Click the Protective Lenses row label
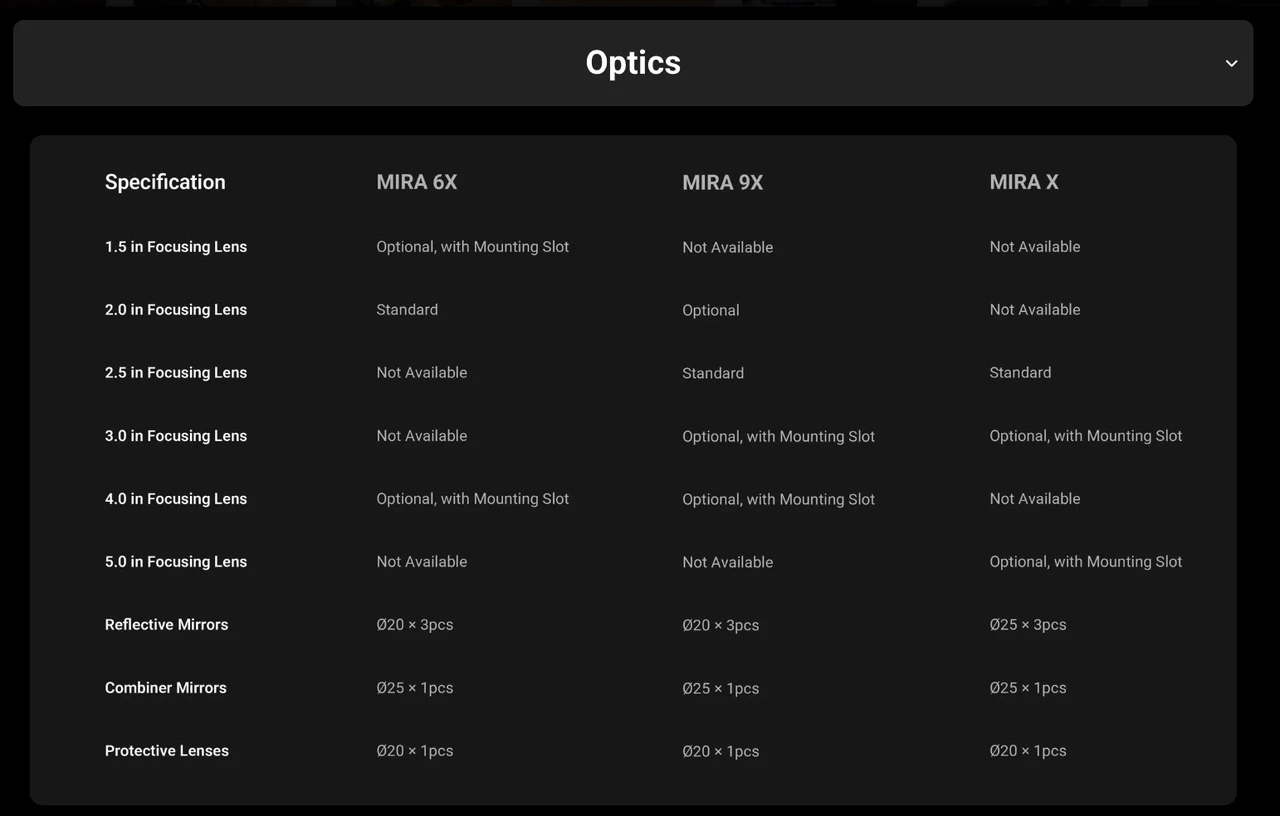 167,751
